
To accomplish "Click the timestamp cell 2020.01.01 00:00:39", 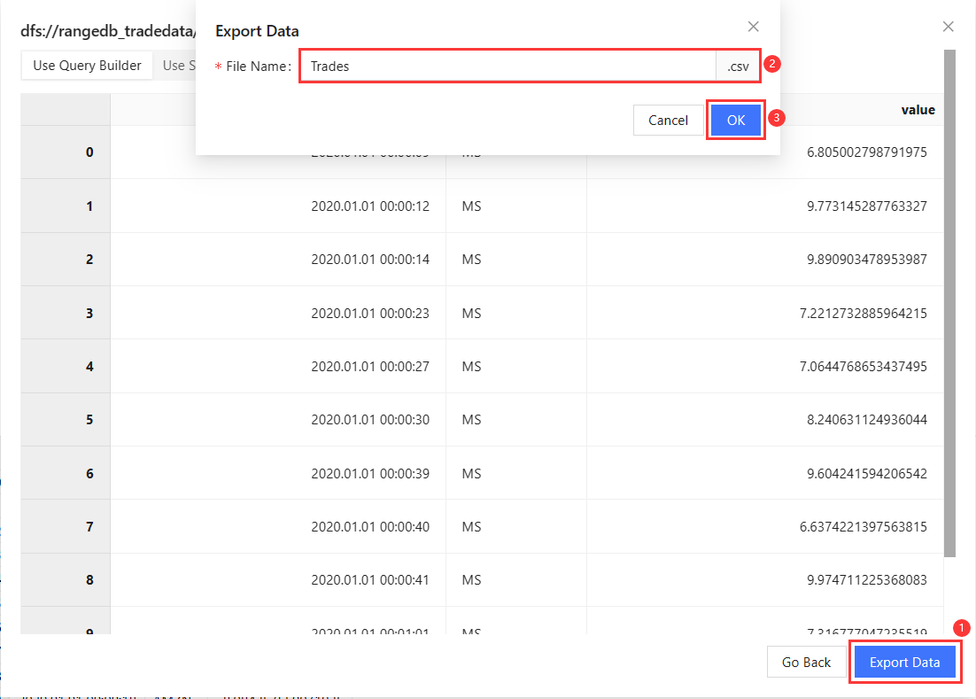I will pos(370,473).
